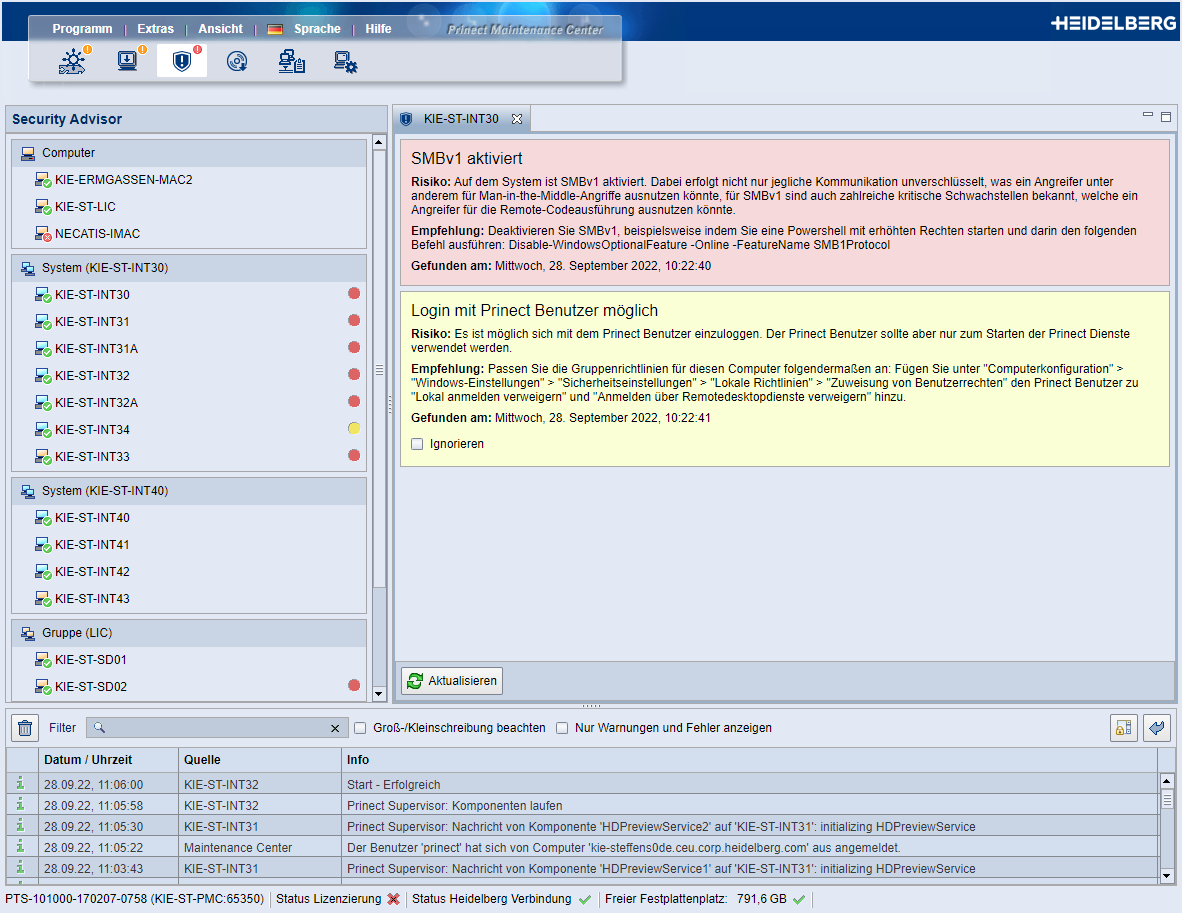
Task: Select the Maintenance Center log source cell
Action: click(259, 847)
